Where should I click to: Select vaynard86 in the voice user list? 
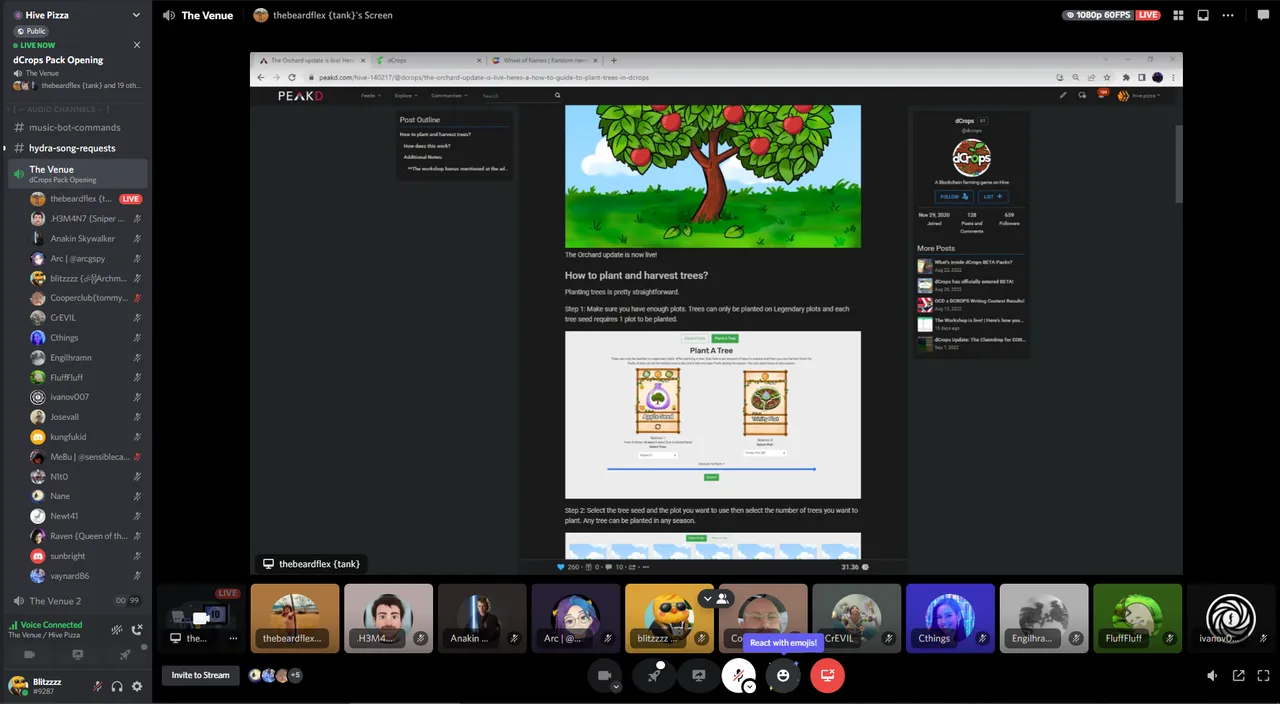point(85,576)
